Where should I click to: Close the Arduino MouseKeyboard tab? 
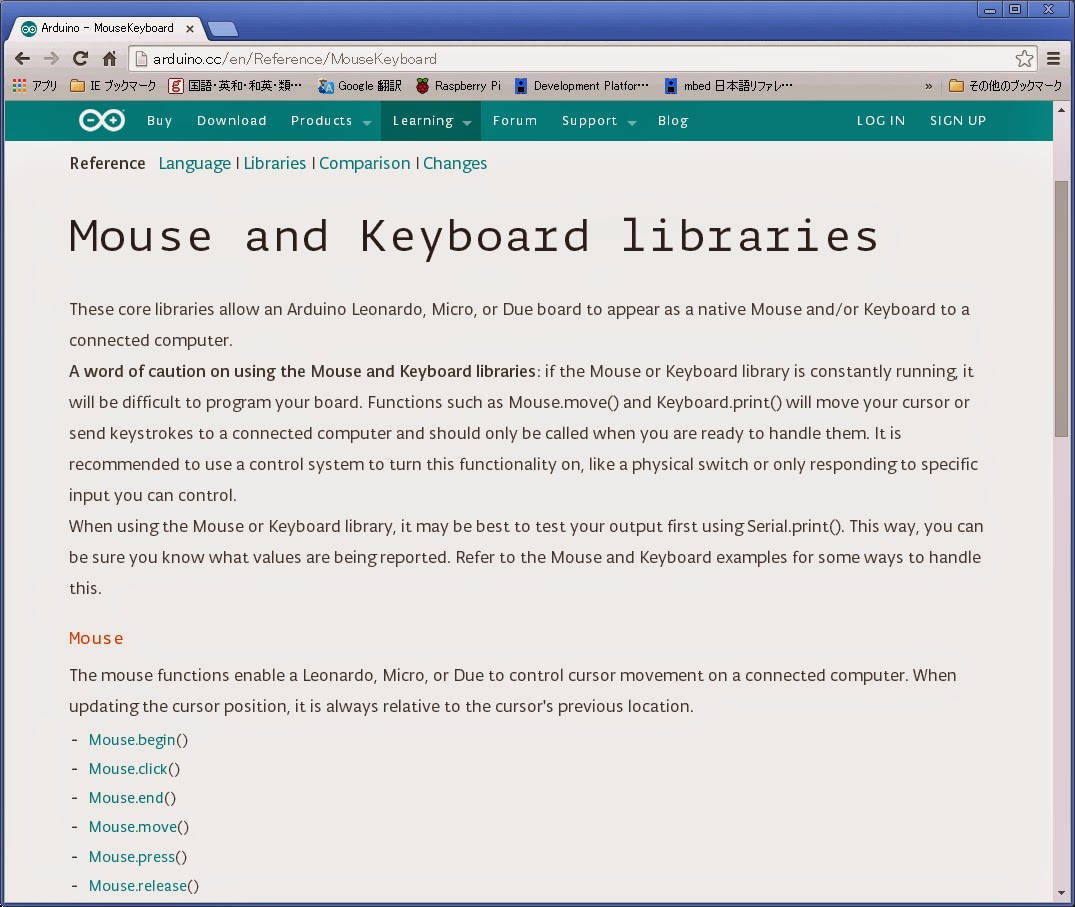(190, 29)
